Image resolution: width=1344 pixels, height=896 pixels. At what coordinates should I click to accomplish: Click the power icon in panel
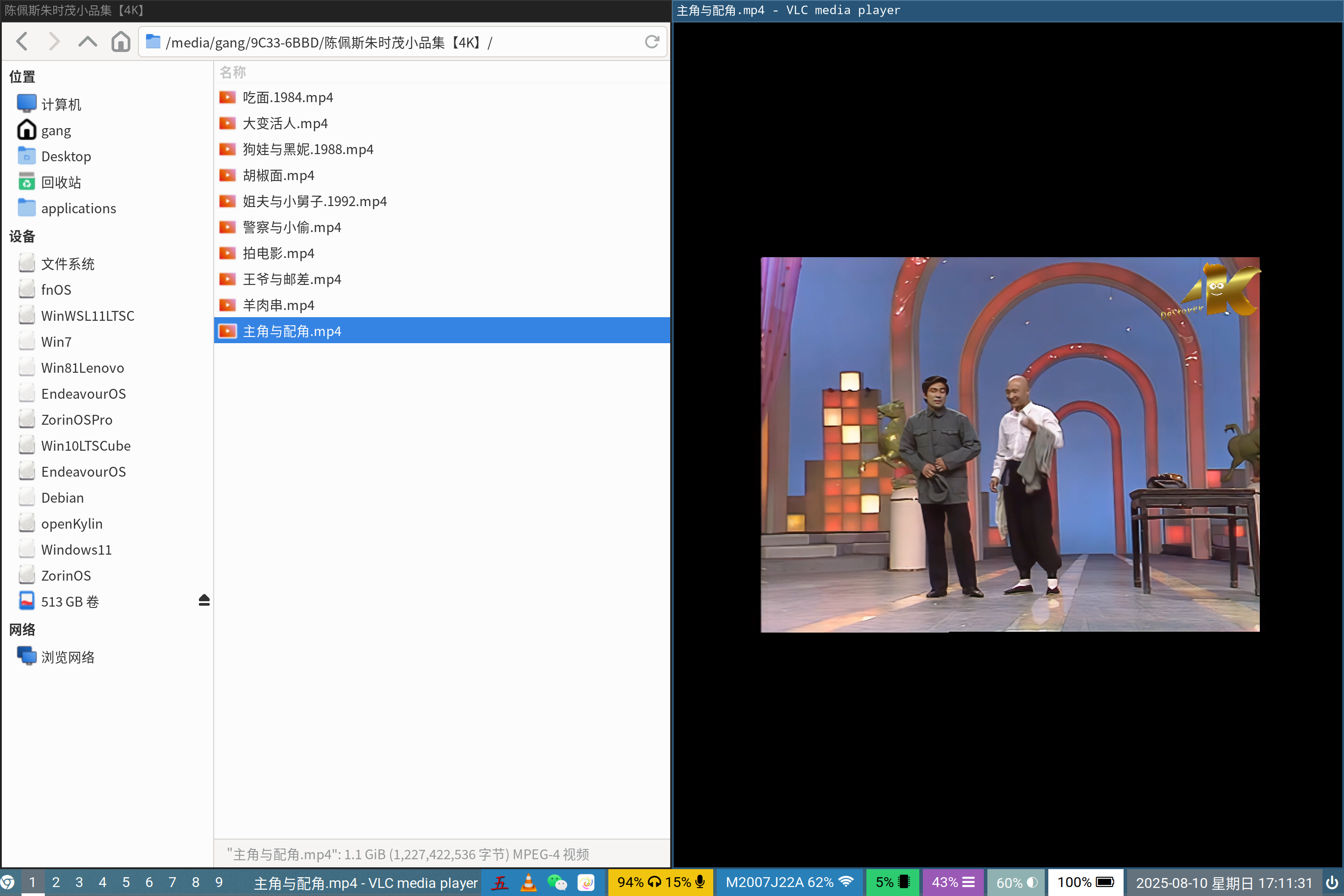point(1331,882)
